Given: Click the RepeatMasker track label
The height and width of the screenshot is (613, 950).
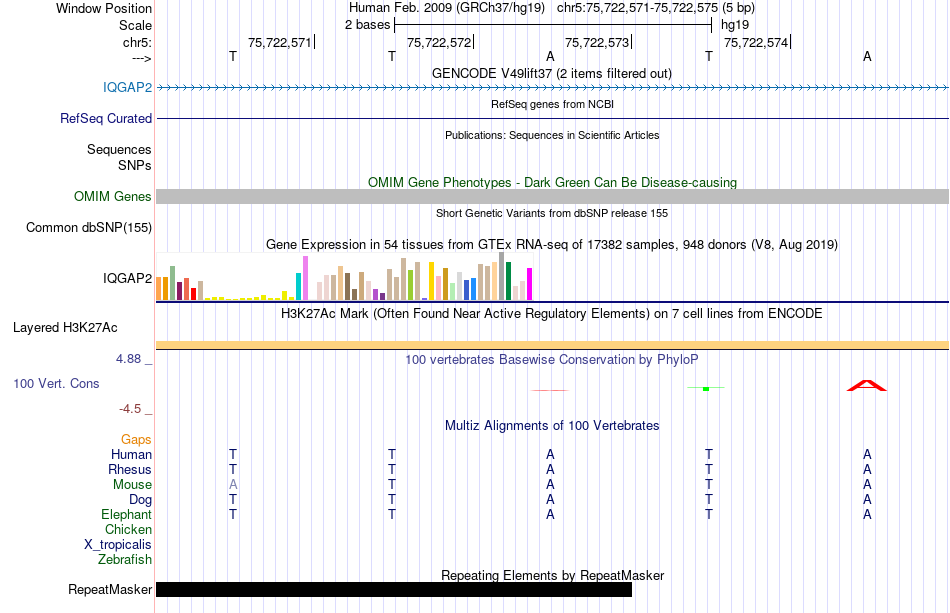Looking at the screenshot, I should tap(110, 590).
